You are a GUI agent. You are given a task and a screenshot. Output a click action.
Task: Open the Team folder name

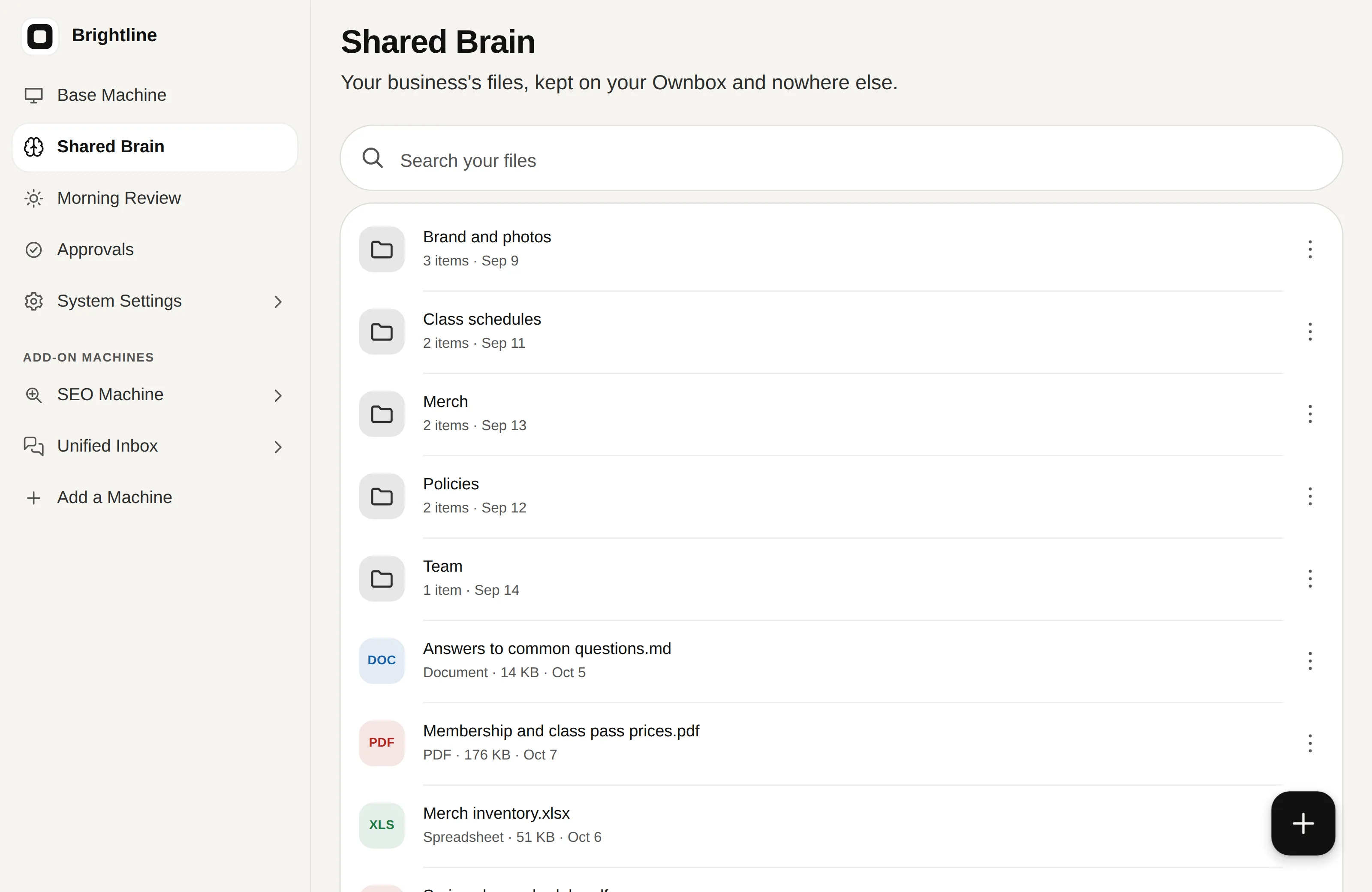tap(442, 567)
